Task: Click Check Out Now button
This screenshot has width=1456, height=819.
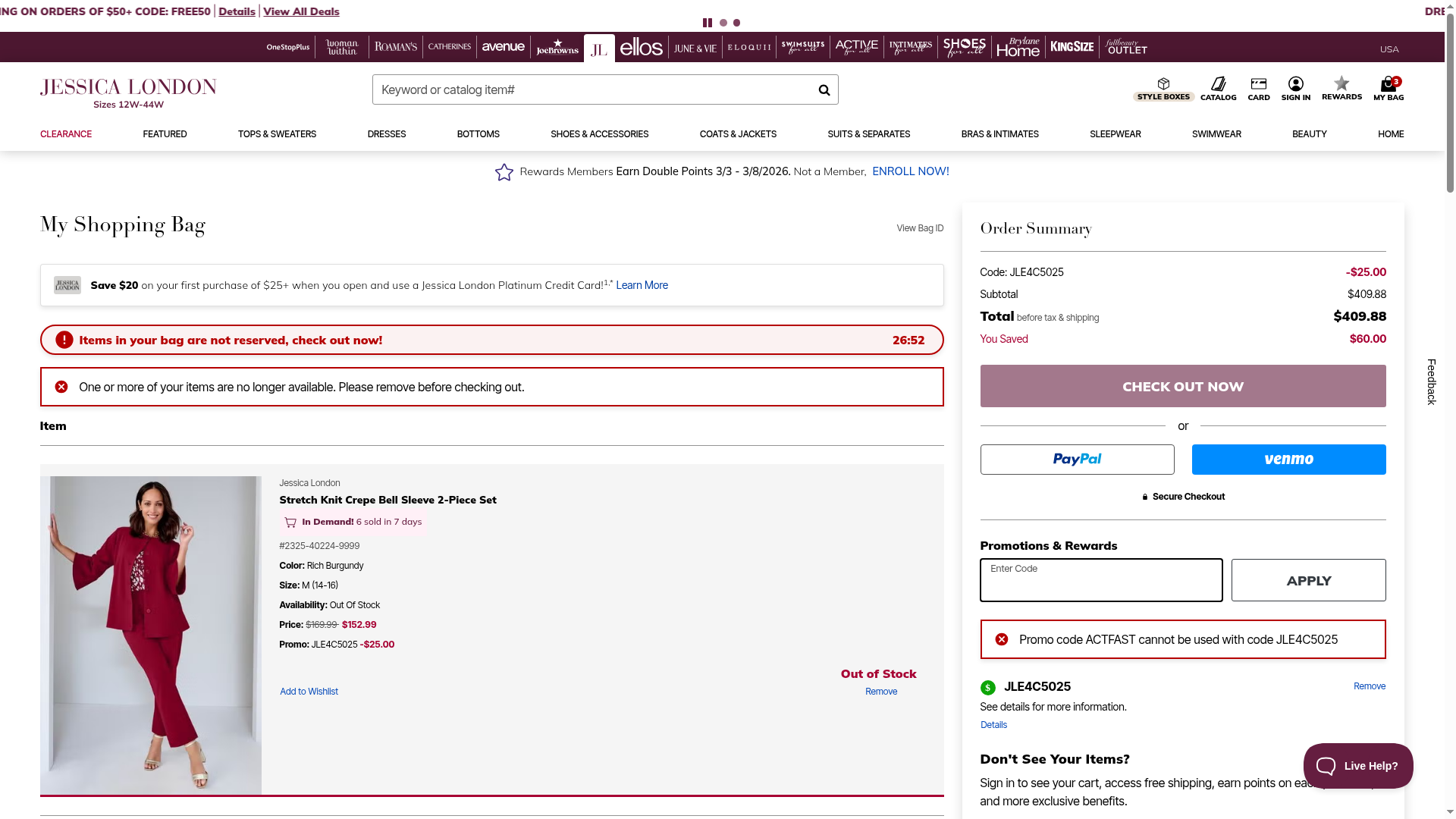Action: pyautogui.click(x=1182, y=386)
